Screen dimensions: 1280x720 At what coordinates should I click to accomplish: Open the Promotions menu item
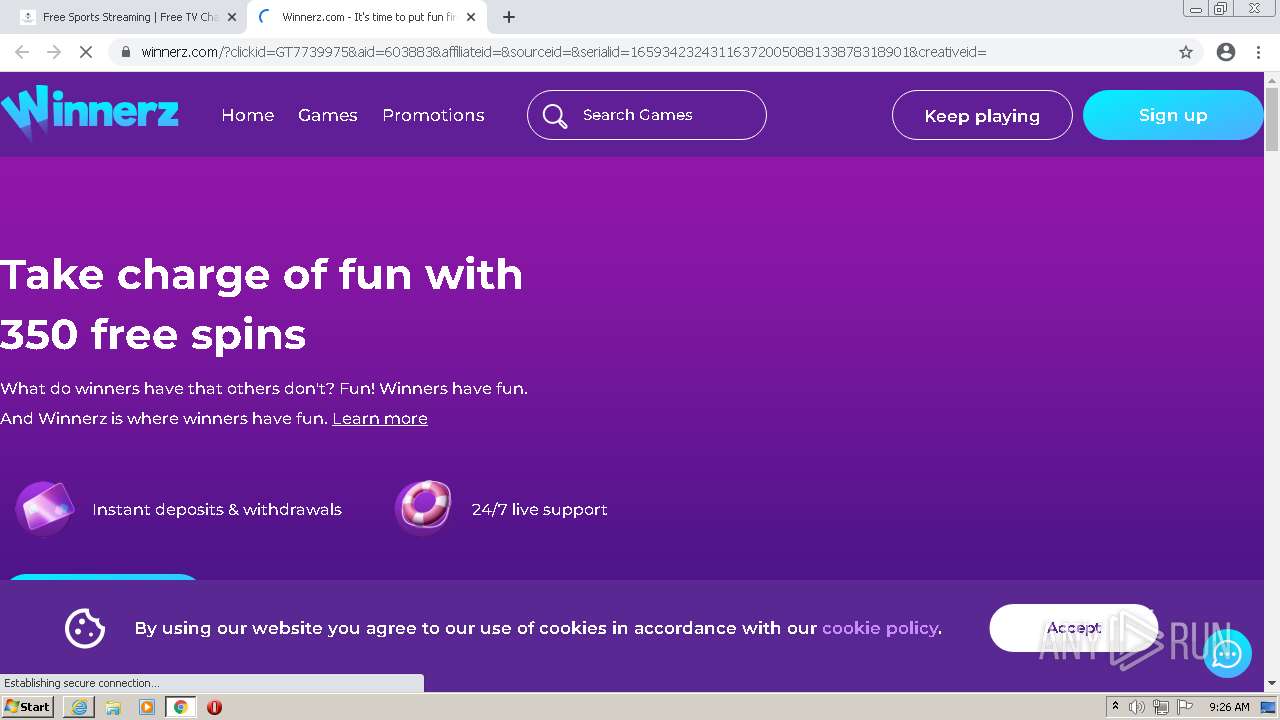pos(433,115)
